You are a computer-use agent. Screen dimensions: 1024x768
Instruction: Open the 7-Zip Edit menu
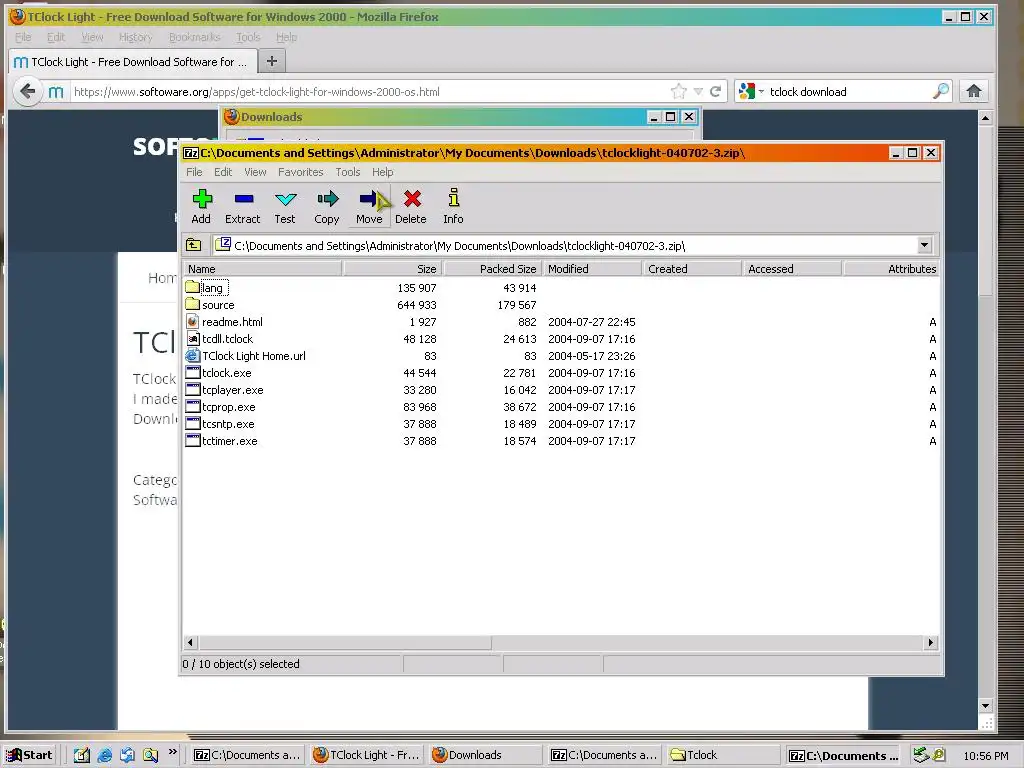[223, 172]
